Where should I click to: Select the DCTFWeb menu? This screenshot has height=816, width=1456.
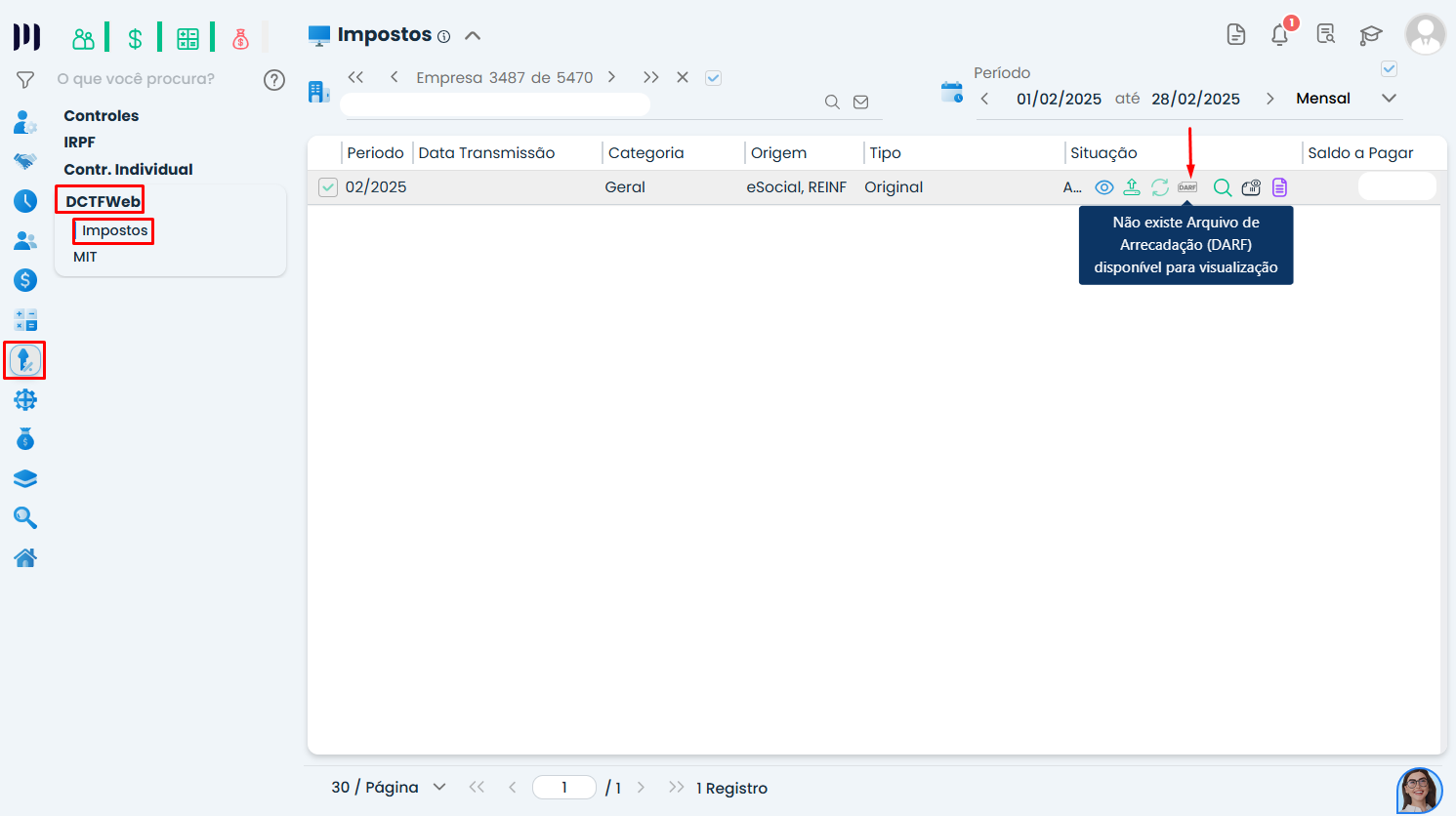[103, 201]
